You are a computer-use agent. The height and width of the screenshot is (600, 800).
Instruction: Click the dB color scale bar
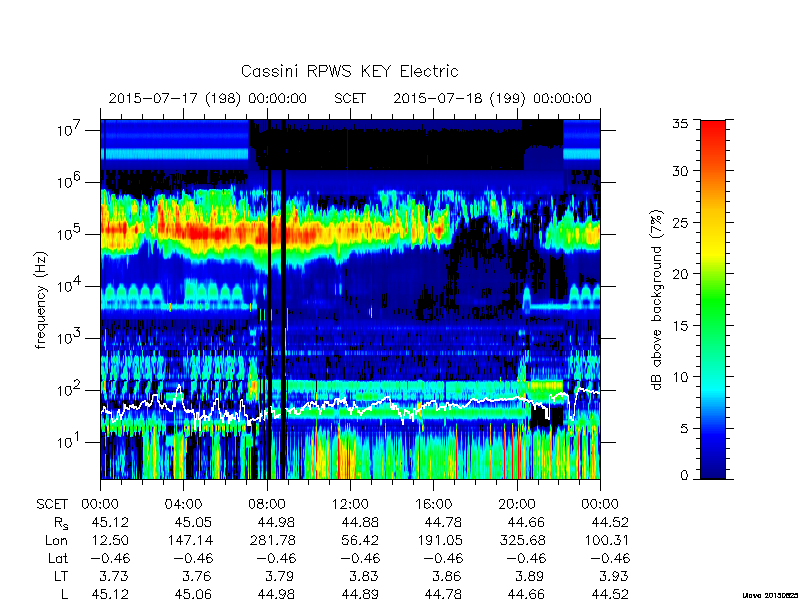[x=713, y=299]
